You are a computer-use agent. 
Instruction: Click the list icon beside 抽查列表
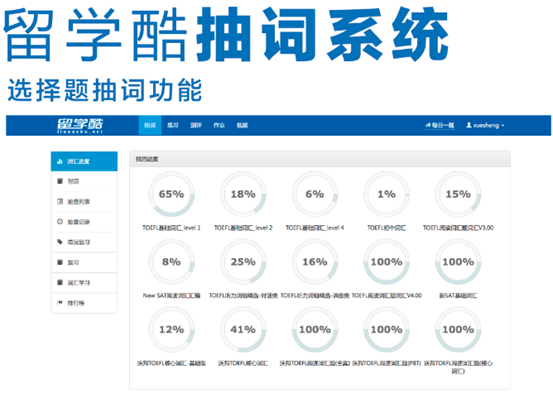(x=60, y=201)
